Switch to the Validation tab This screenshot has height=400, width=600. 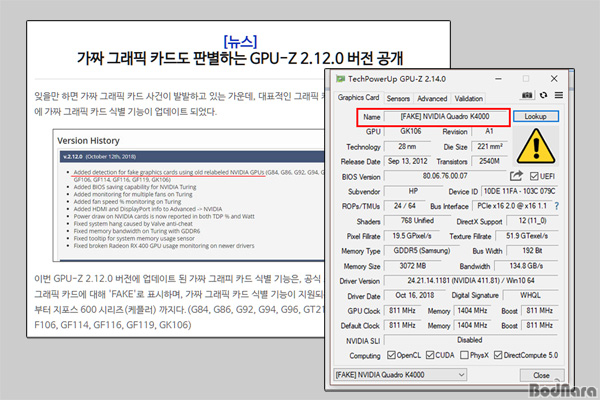click(x=468, y=98)
